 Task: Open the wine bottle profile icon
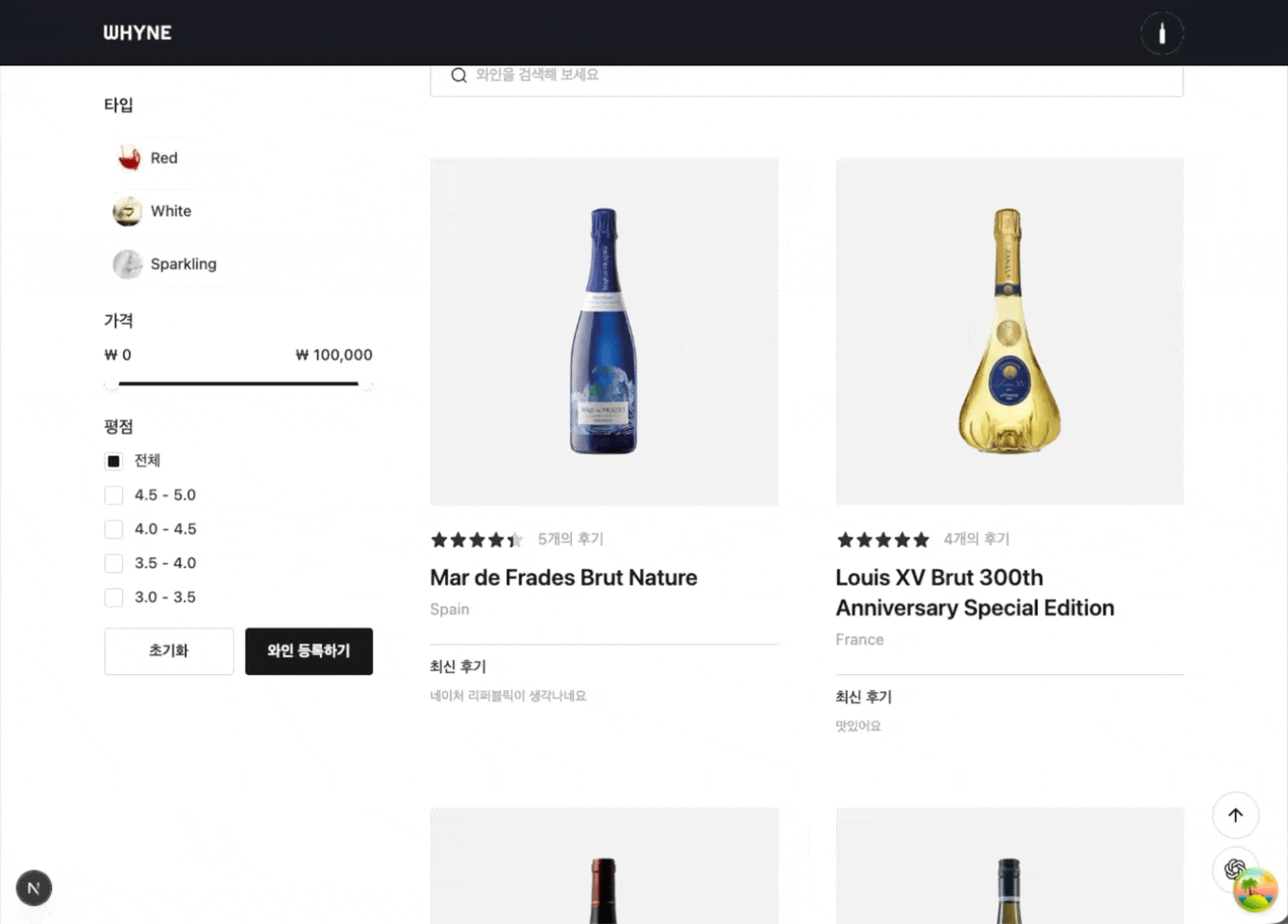[x=1162, y=34]
